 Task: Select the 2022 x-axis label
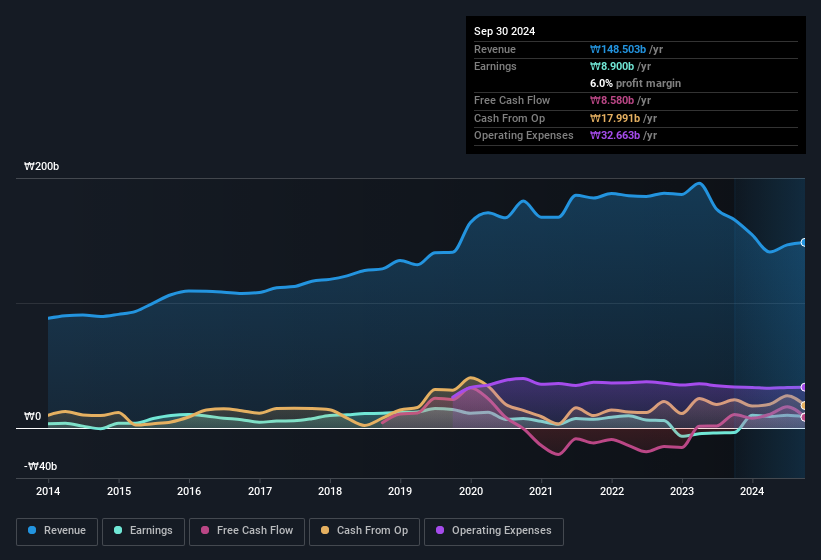click(x=612, y=491)
